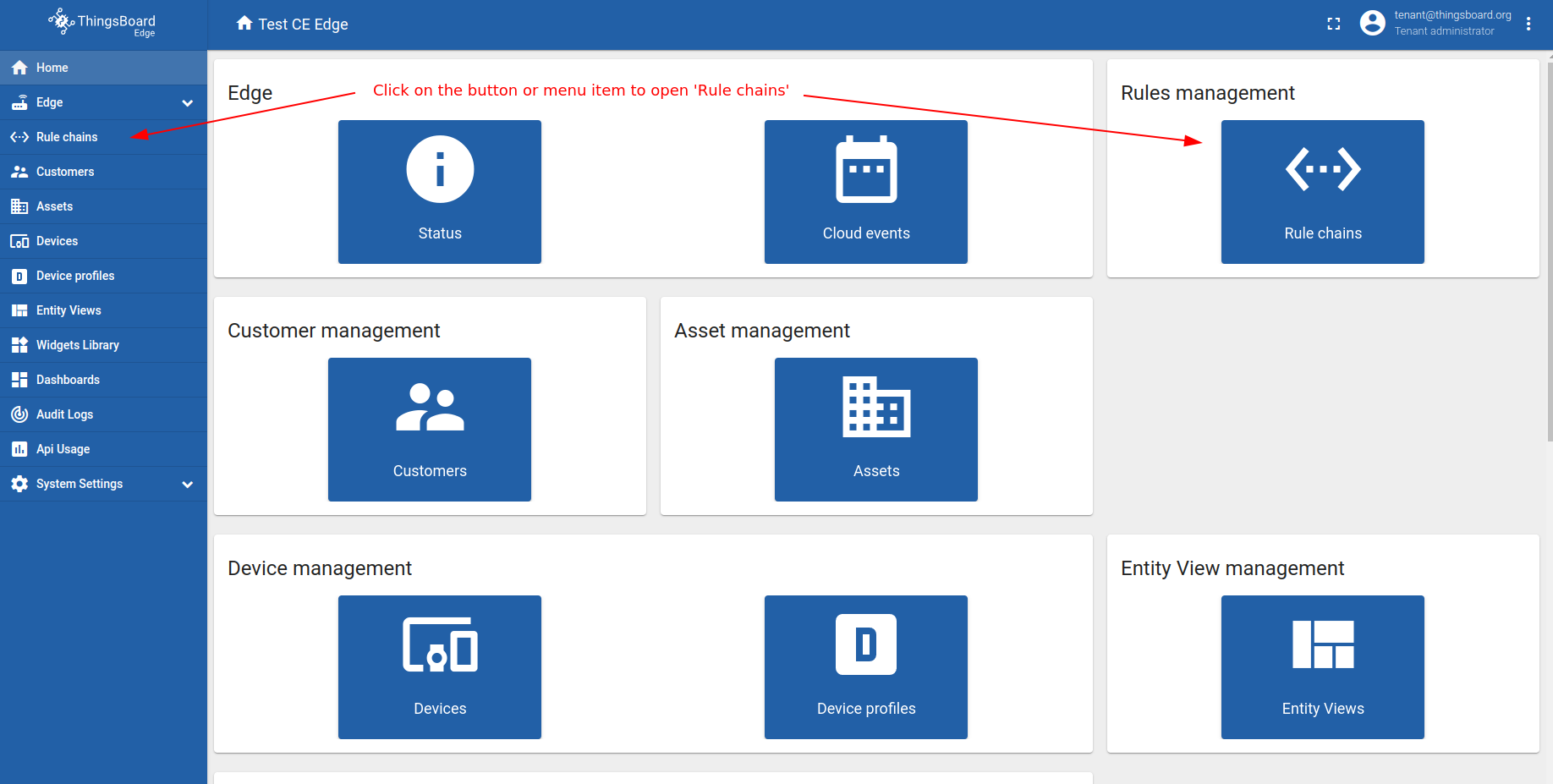Click the Device profiles icon in sidebar
The width and height of the screenshot is (1553, 784).
[x=19, y=276]
